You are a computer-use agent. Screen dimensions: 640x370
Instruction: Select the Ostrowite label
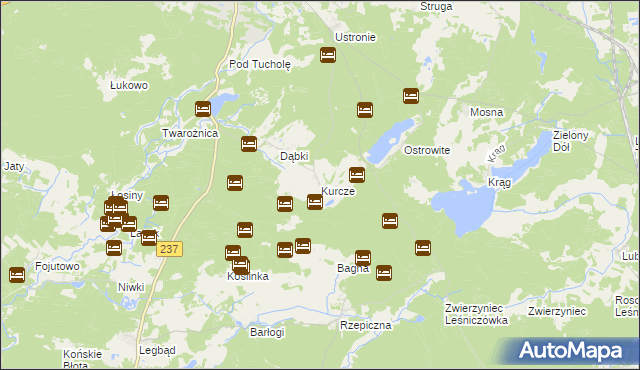[x=427, y=150]
